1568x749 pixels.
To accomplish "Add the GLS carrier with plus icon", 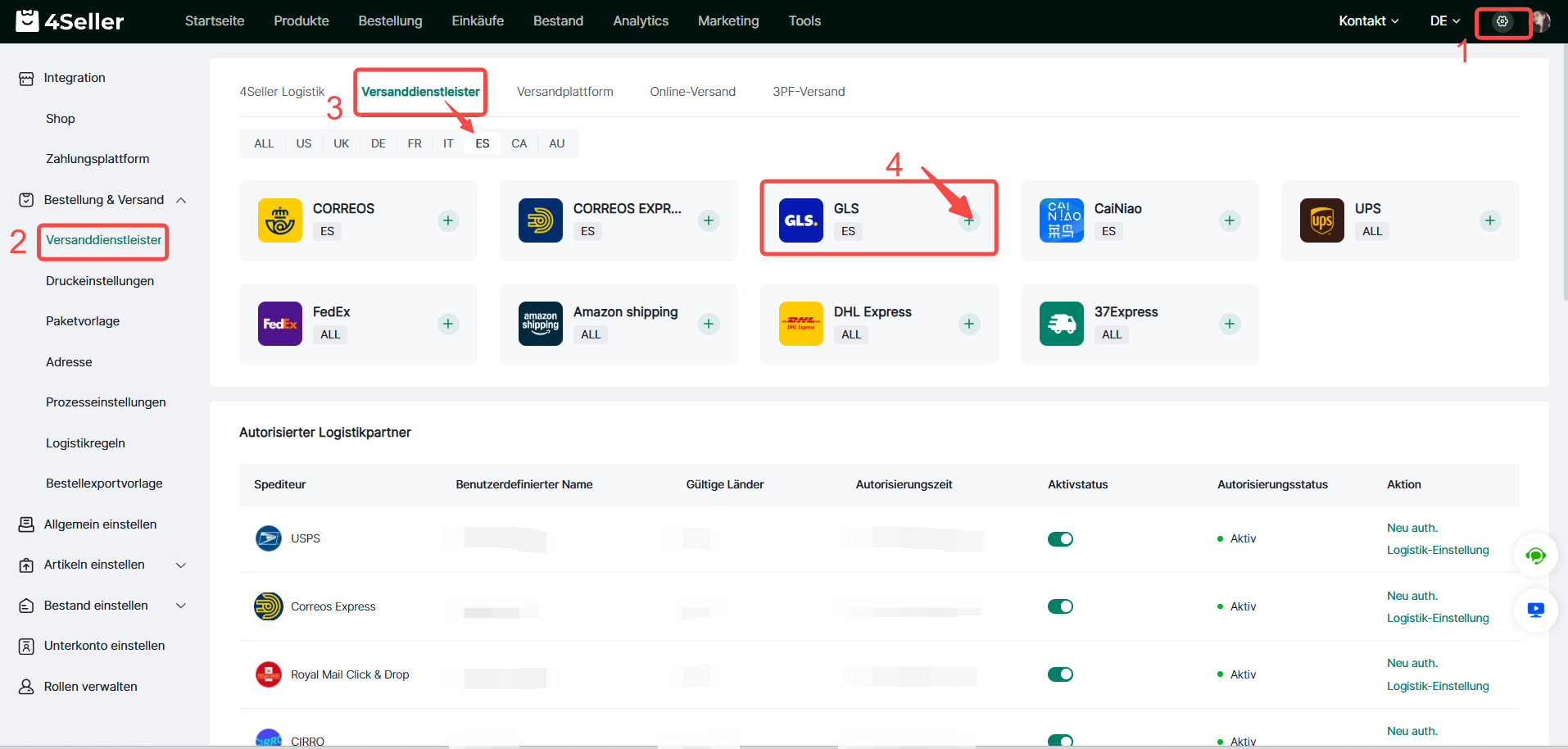I will (x=968, y=220).
